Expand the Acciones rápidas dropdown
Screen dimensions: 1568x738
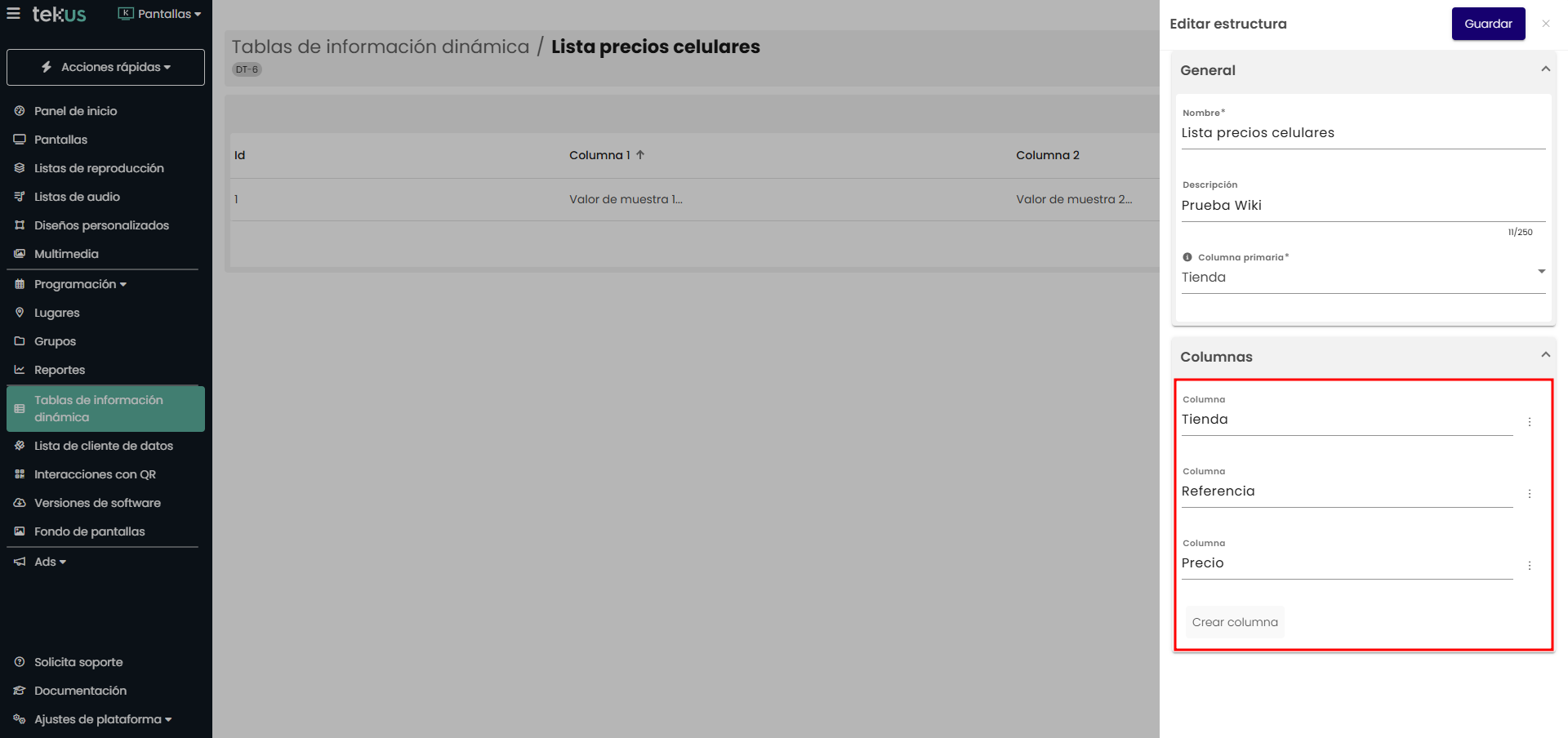coord(105,67)
